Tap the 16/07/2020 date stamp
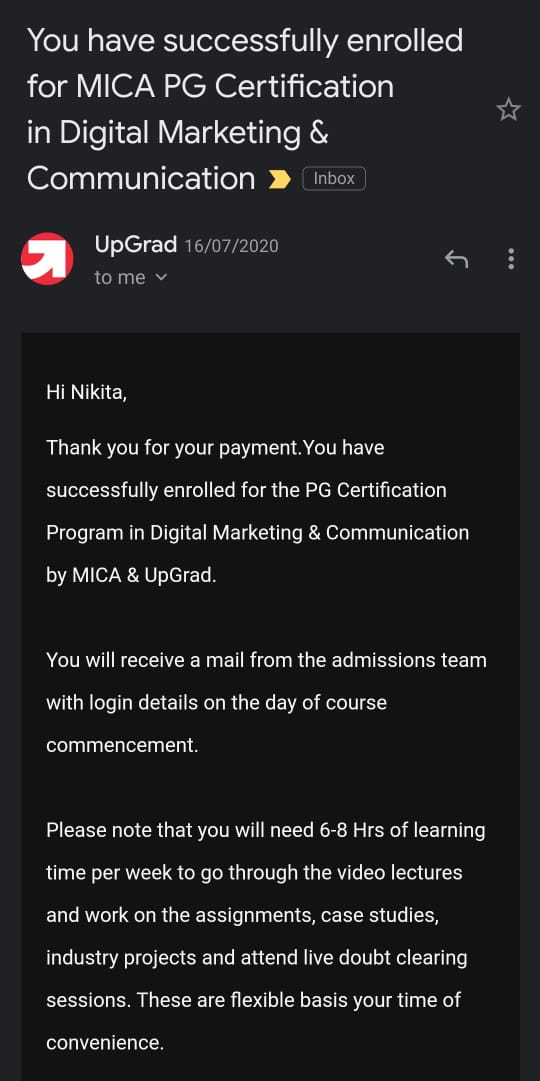Image resolution: width=540 pixels, height=1081 pixels. click(x=231, y=246)
